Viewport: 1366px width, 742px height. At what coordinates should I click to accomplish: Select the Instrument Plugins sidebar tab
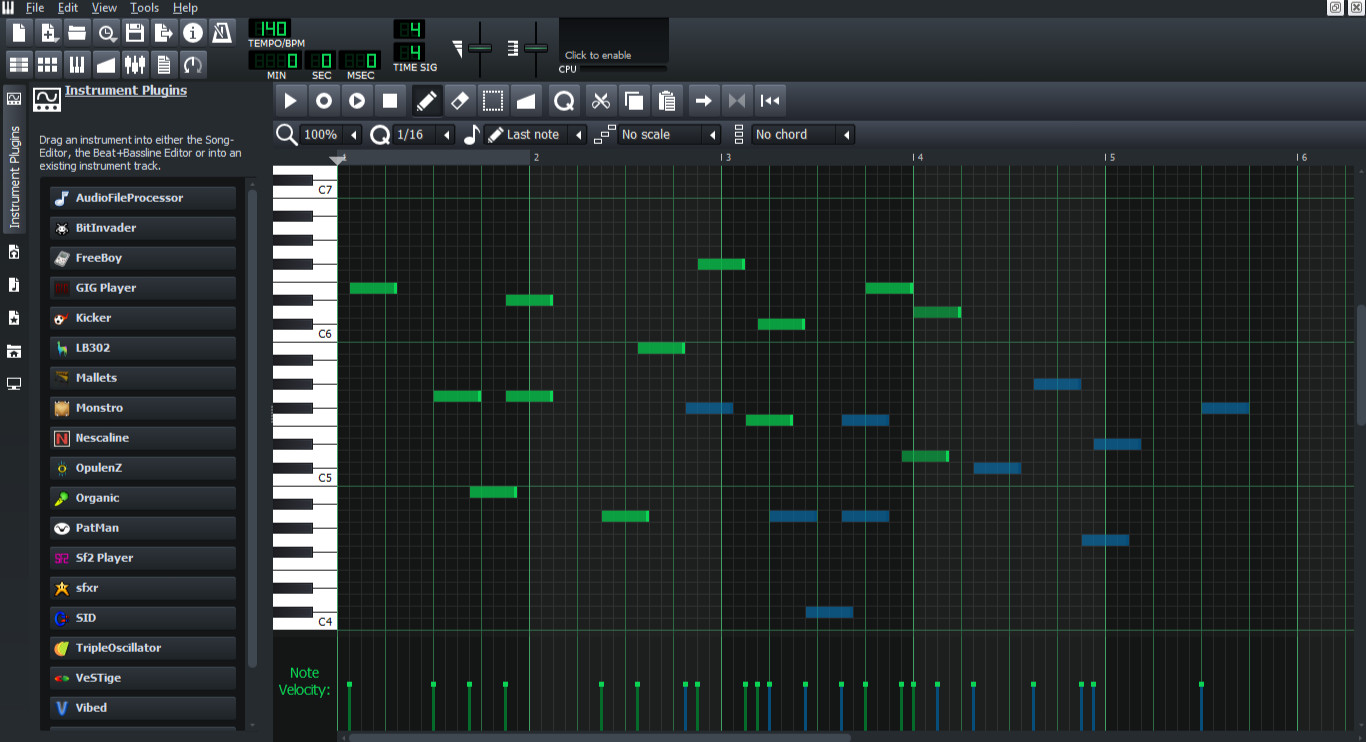coord(14,160)
